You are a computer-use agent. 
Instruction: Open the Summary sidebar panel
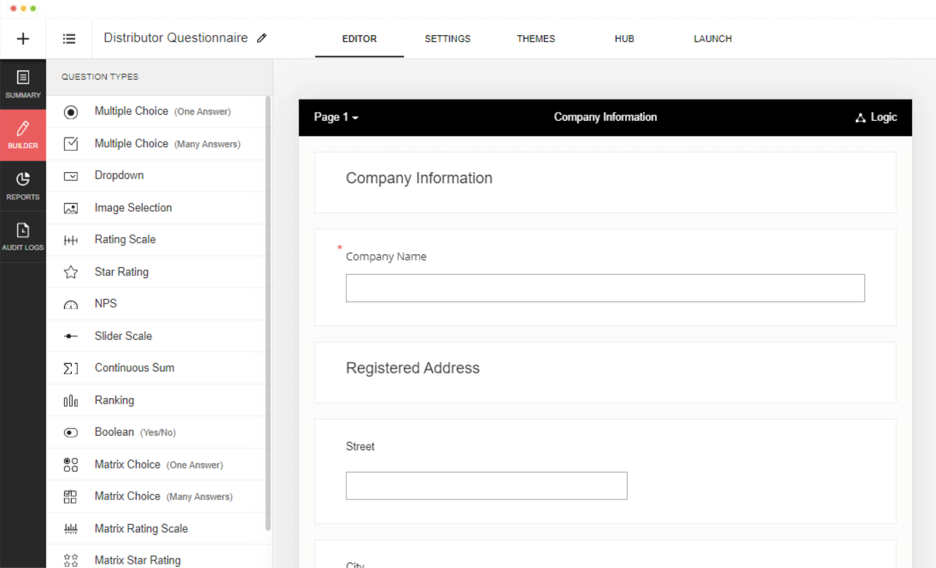[23, 84]
